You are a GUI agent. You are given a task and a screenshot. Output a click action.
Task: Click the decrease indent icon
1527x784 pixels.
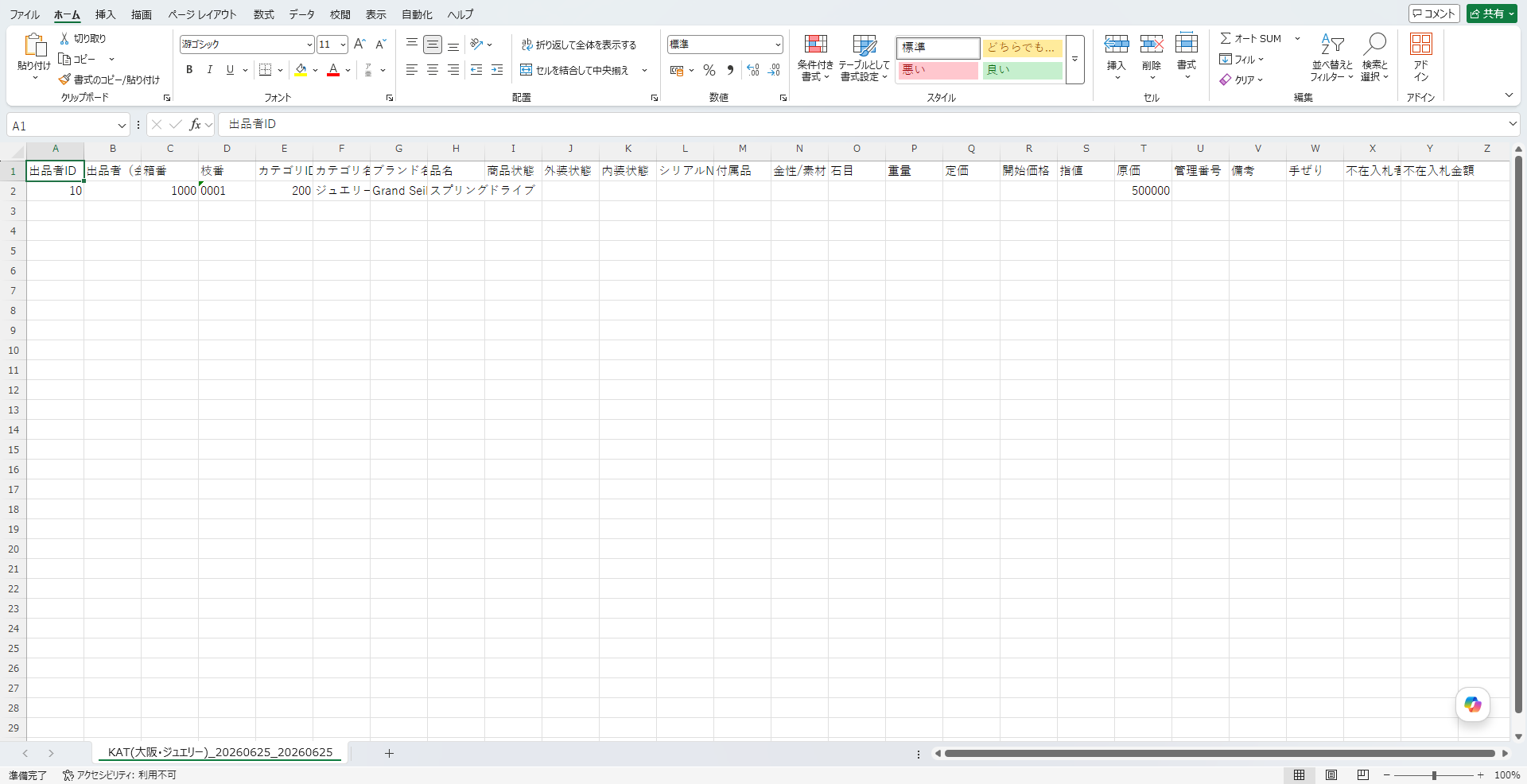tap(476, 70)
